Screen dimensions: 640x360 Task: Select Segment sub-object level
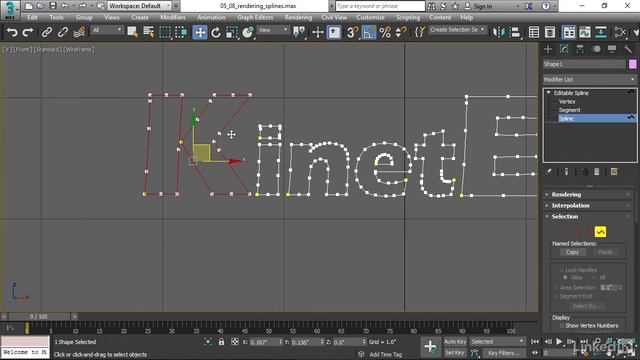[x=569, y=110]
